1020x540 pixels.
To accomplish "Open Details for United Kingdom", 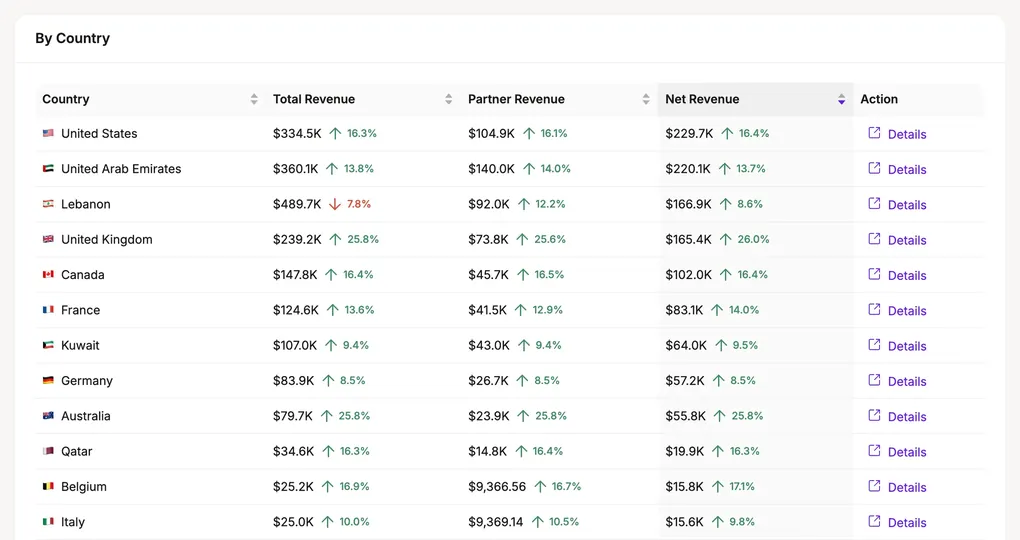I will [907, 240].
